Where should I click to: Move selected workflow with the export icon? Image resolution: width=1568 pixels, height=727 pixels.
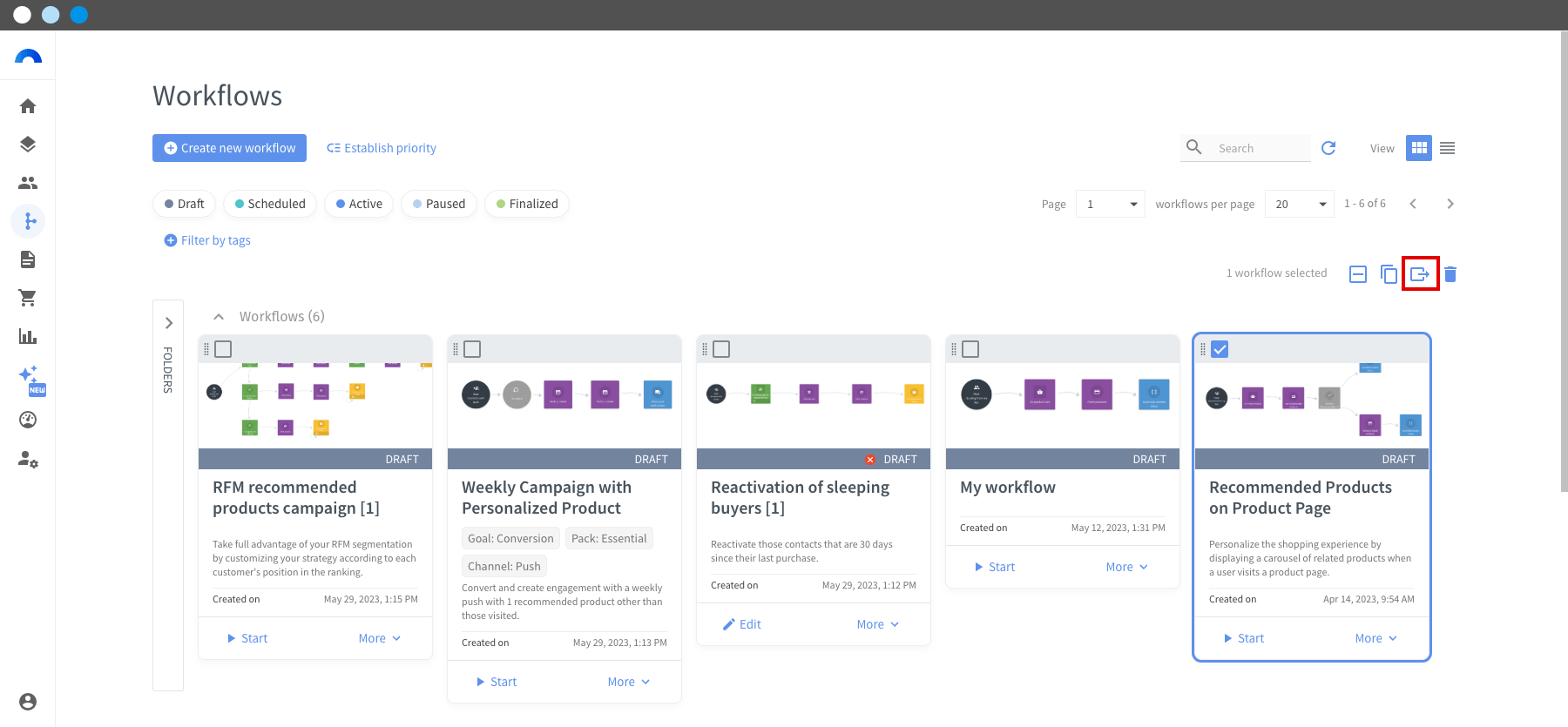pyautogui.click(x=1420, y=274)
